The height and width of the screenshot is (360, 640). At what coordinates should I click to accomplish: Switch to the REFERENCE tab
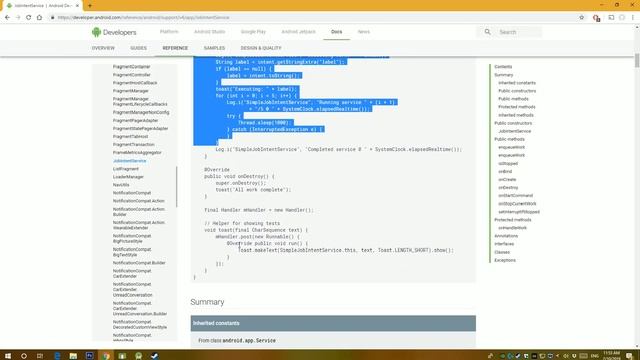tap(175, 48)
